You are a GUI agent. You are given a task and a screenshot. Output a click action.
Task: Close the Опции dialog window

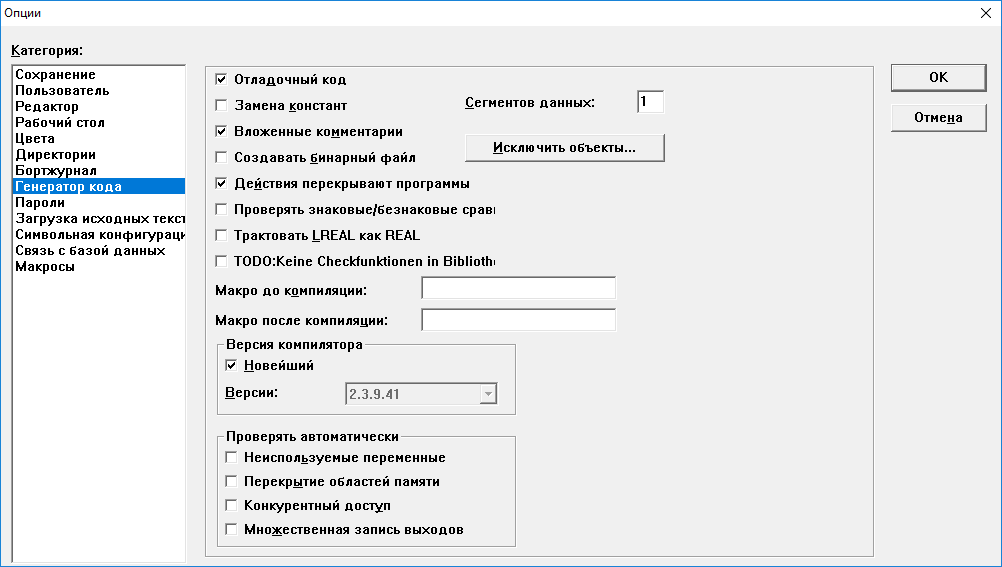pyautogui.click(x=984, y=13)
